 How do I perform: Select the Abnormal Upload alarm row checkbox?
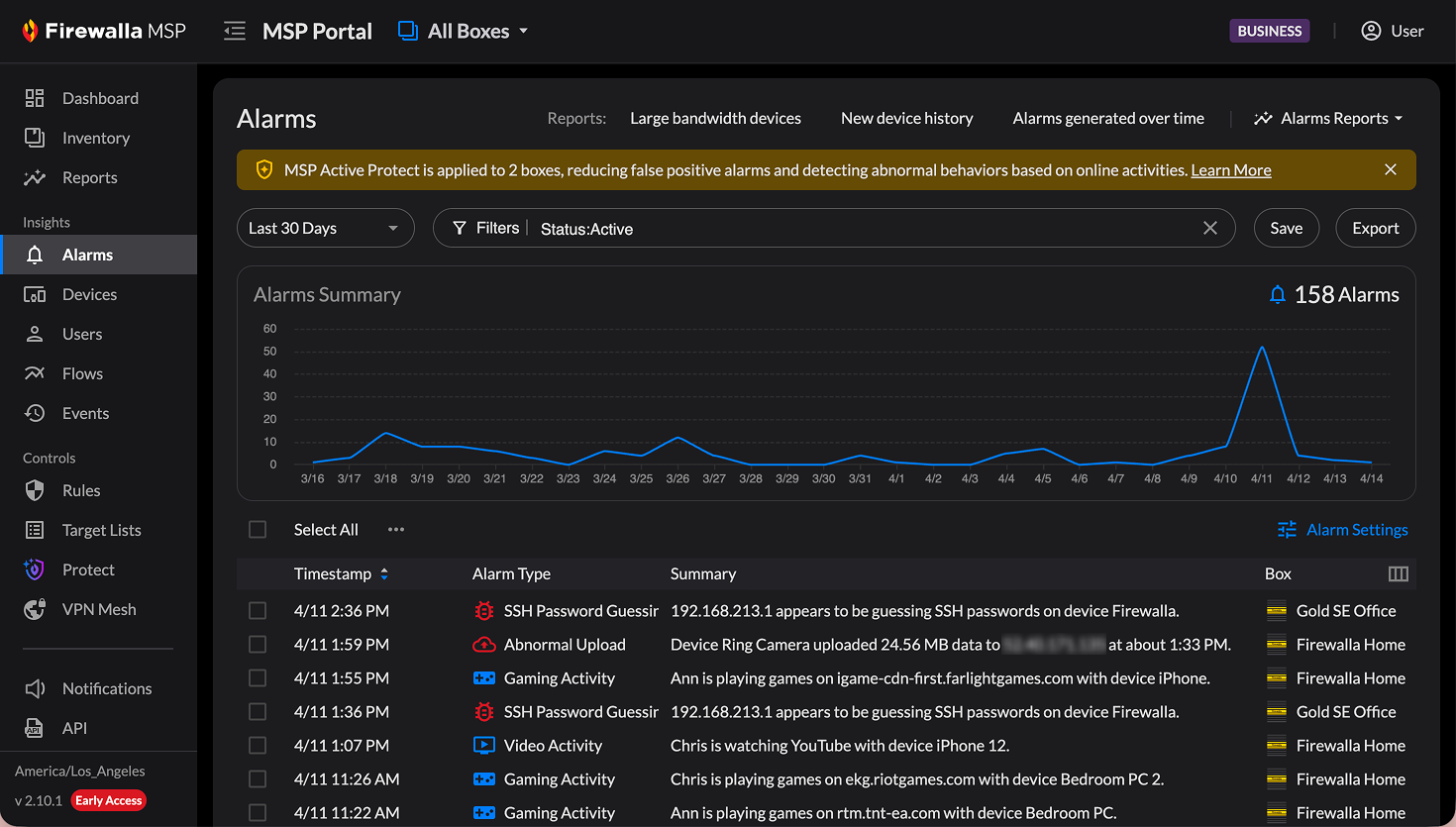click(258, 645)
